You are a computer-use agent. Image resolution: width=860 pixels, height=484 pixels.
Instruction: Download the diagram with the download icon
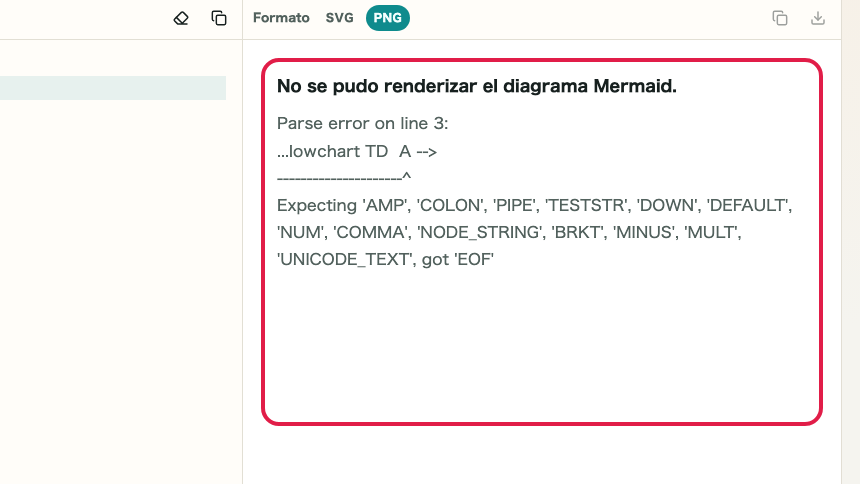[818, 18]
